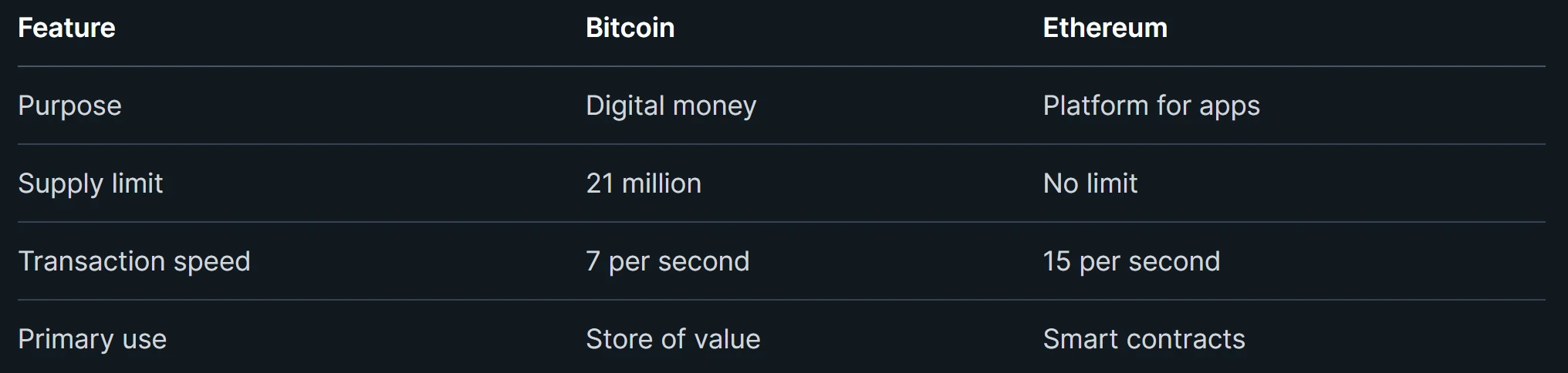Image resolution: width=1568 pixels, height=373 pixels.
Task: Click the divider beneath the Supply limit row
Action: tap(781, 222)
